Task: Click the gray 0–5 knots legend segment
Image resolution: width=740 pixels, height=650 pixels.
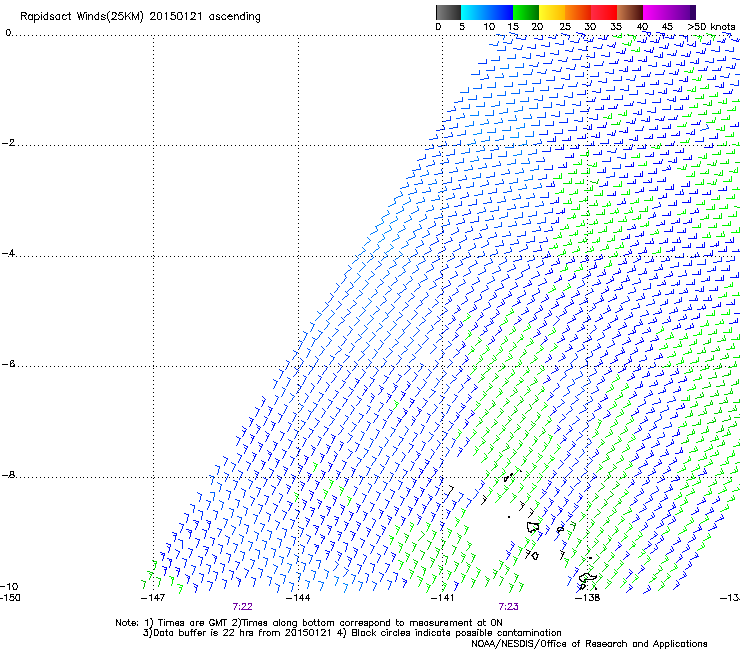Action: (448, 12)
